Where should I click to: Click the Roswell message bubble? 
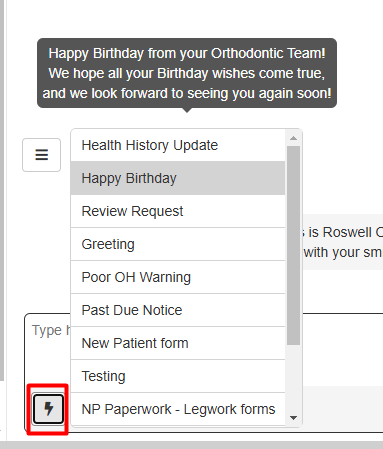coord(343,242)
